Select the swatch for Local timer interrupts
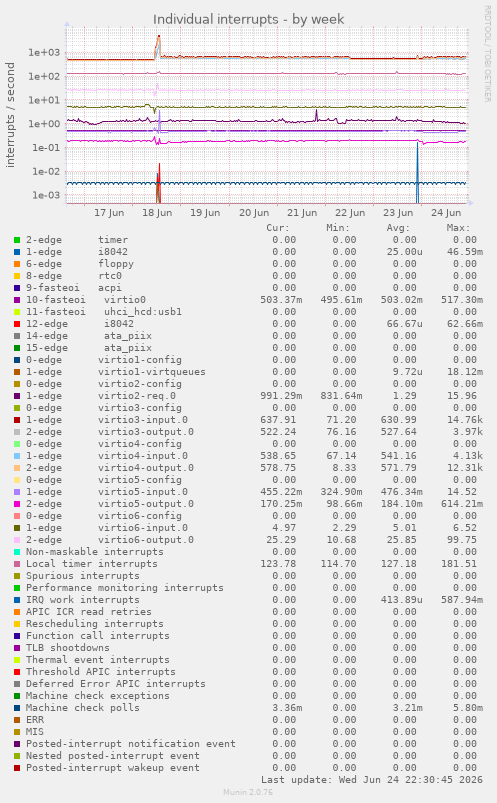 (17, 564)
